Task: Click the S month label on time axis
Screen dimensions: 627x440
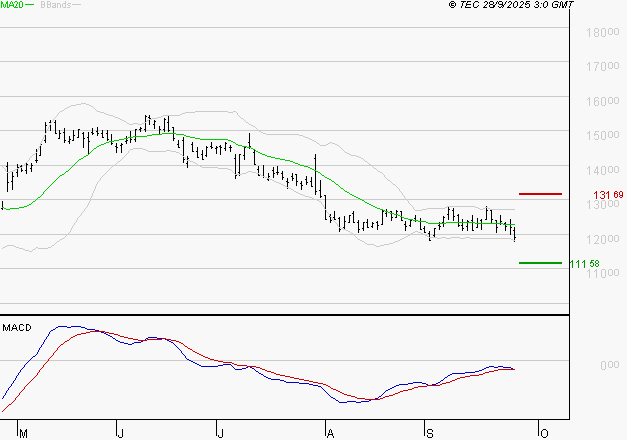Action: click(430, 433)
